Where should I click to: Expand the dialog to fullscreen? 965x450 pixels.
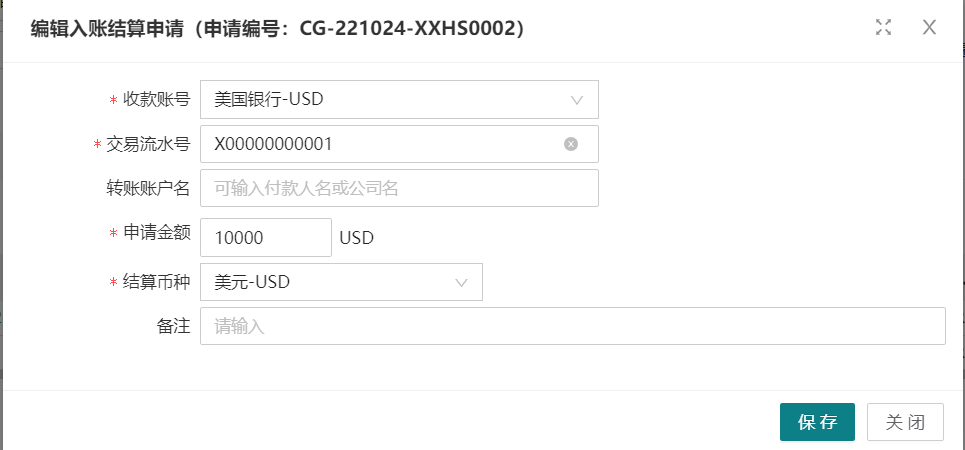click(x=883, y=28)
